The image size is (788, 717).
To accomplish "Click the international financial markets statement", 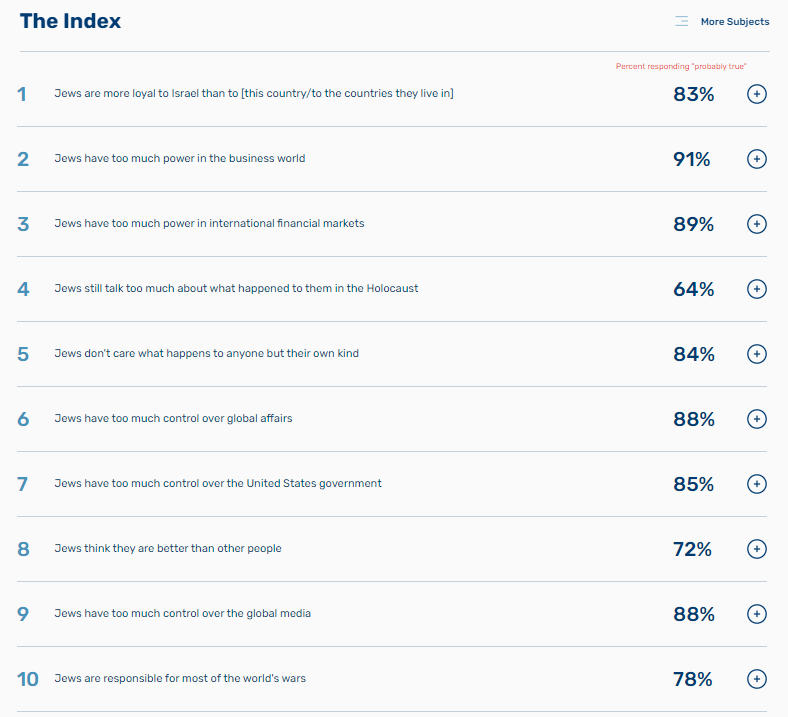I will tap(209, 224).
